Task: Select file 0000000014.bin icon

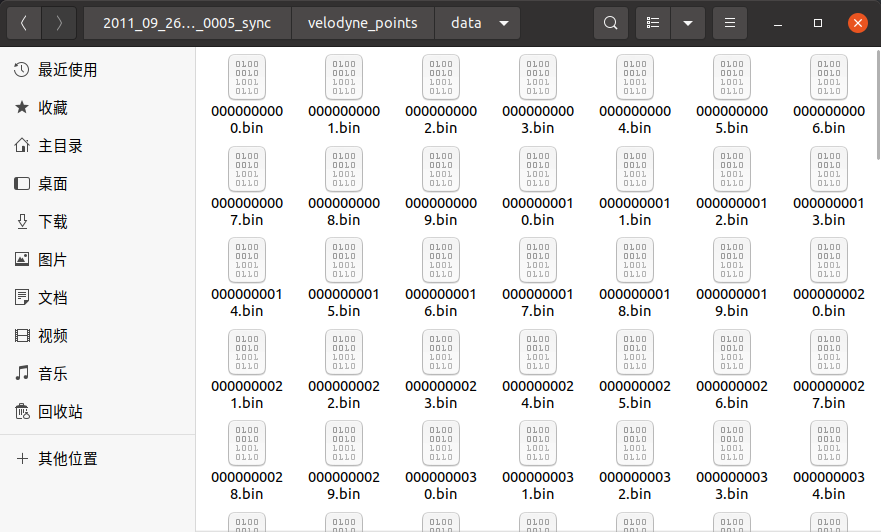Action: coord(247,261)
